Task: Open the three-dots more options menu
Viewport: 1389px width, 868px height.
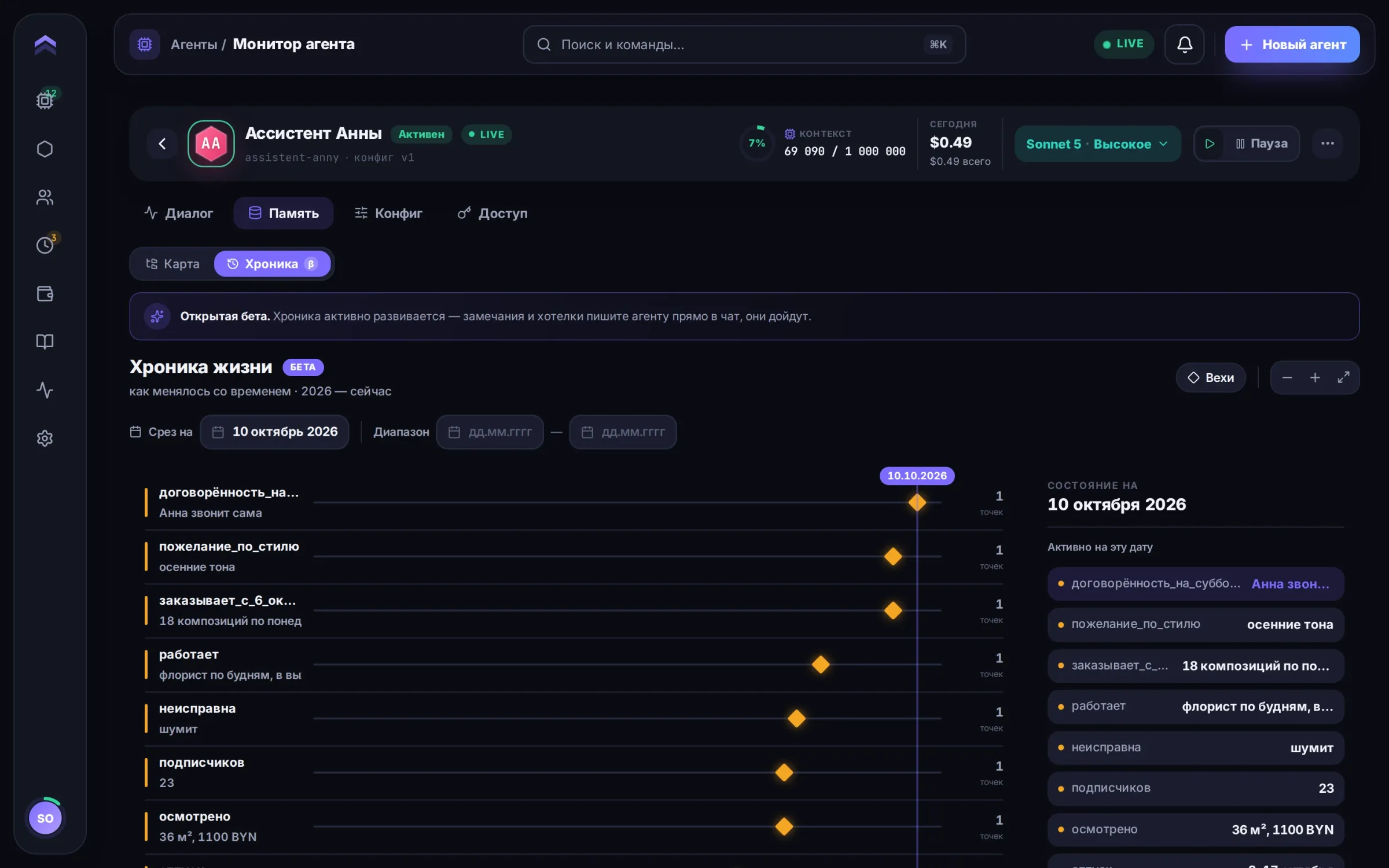Action: [x=1327, y=144]
